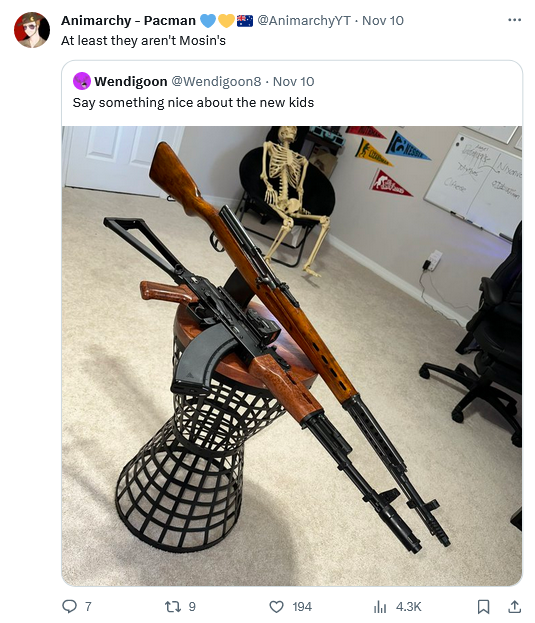Image resolution: width=535 pixels, height=623 pixels.
Task: Open Animarchy's profile avatar
Action: click(x=32, y=30)
